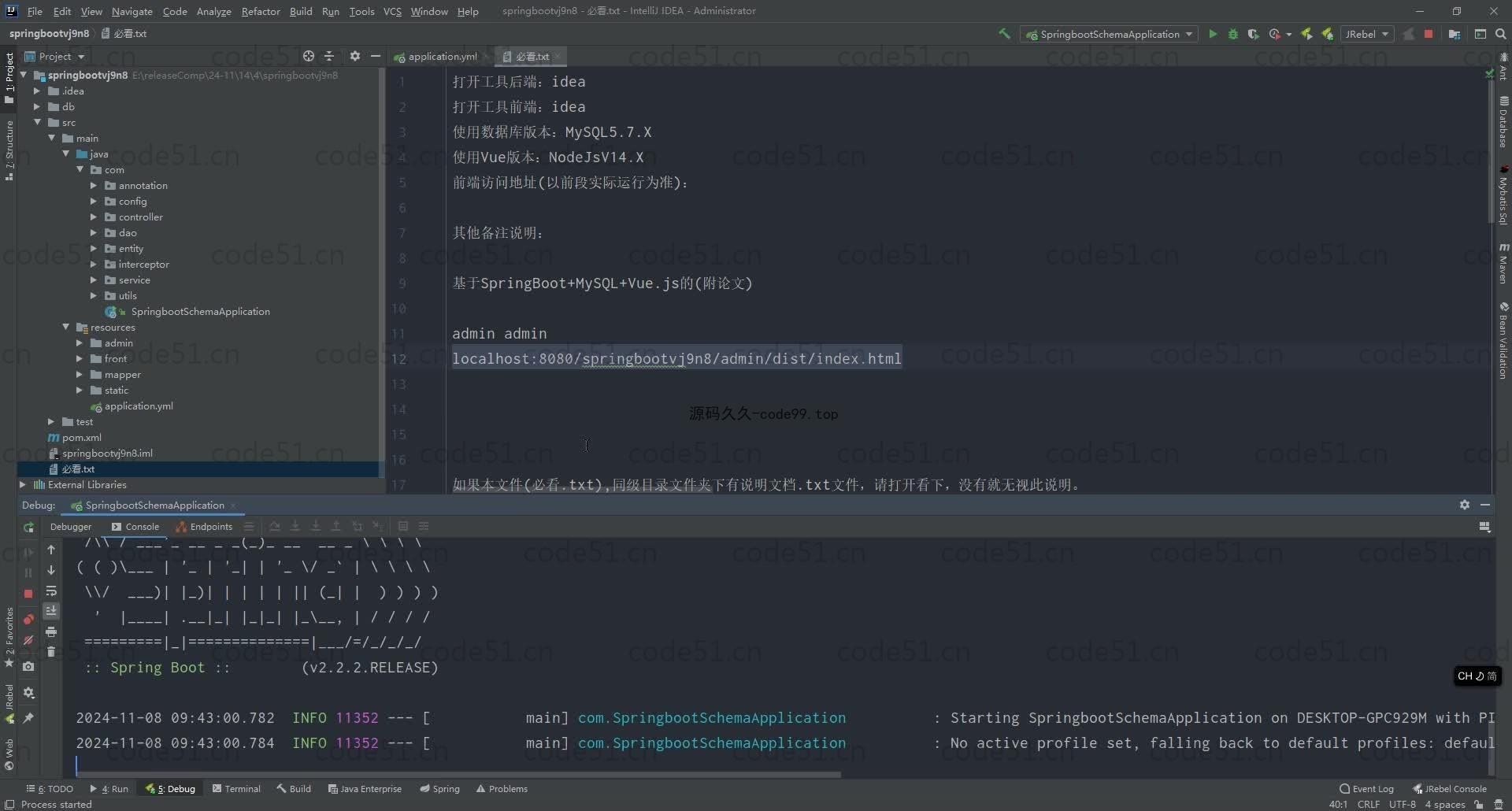Open debug settings gear in the left sidebar
The width and height of the screenshot is (1512, 811).
tap(28, 693)
